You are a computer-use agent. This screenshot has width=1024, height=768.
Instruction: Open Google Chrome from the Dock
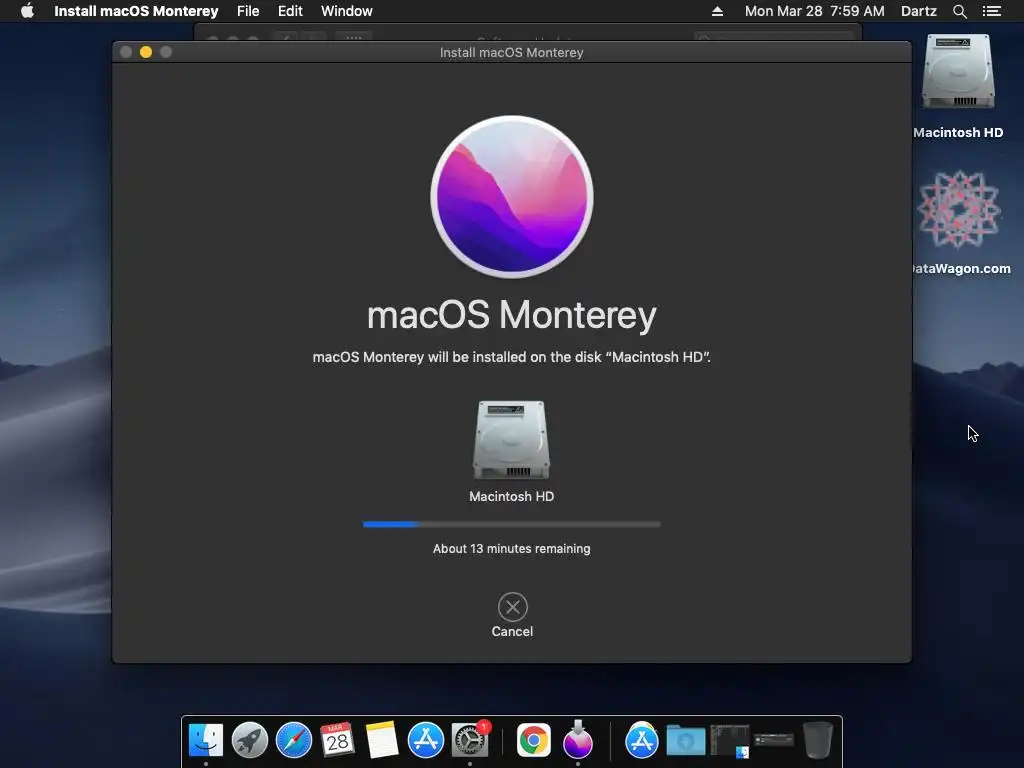pyautogui.click(x=534, y=741)
